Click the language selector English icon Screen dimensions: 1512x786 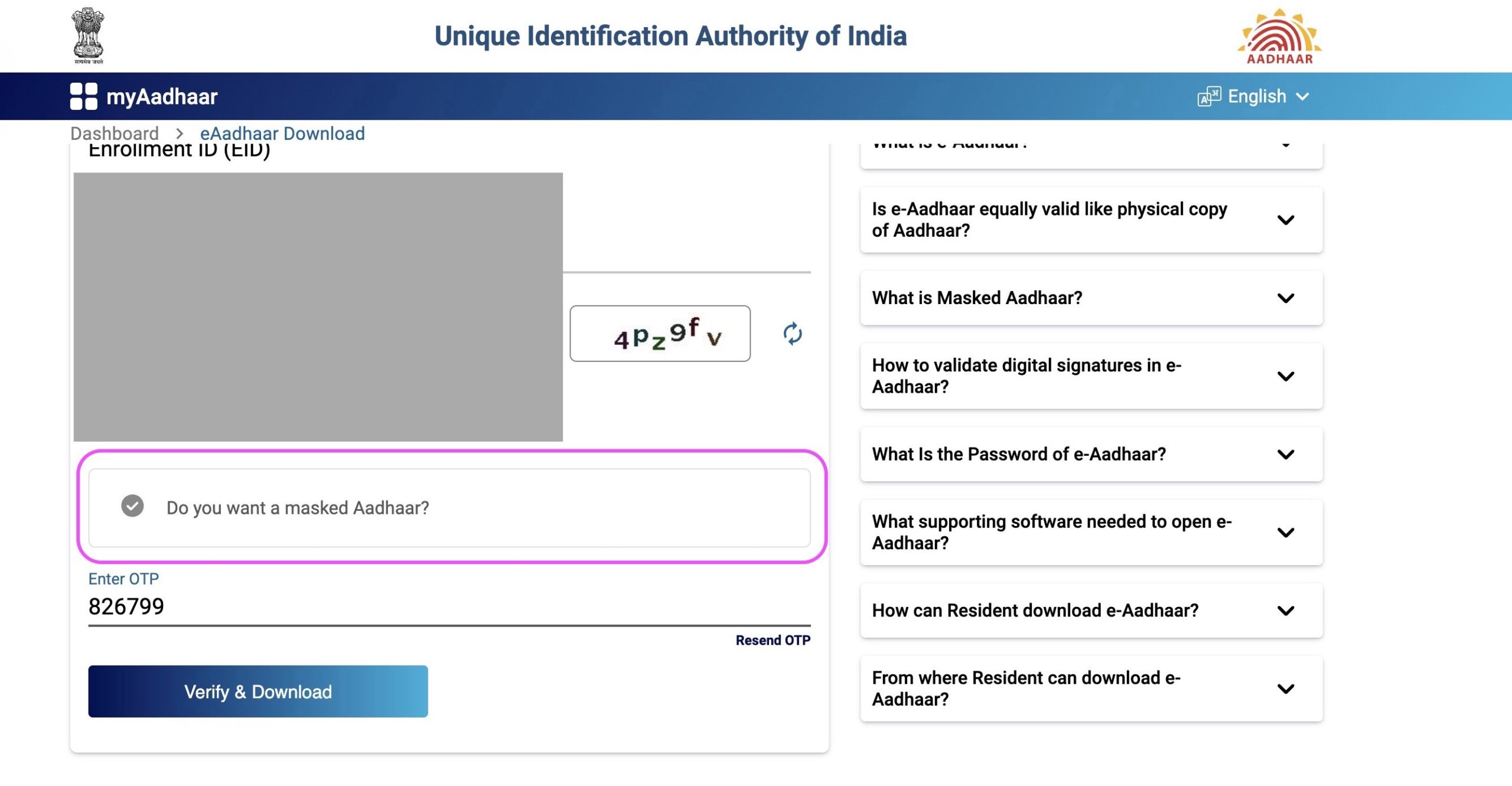point(1208,96)
